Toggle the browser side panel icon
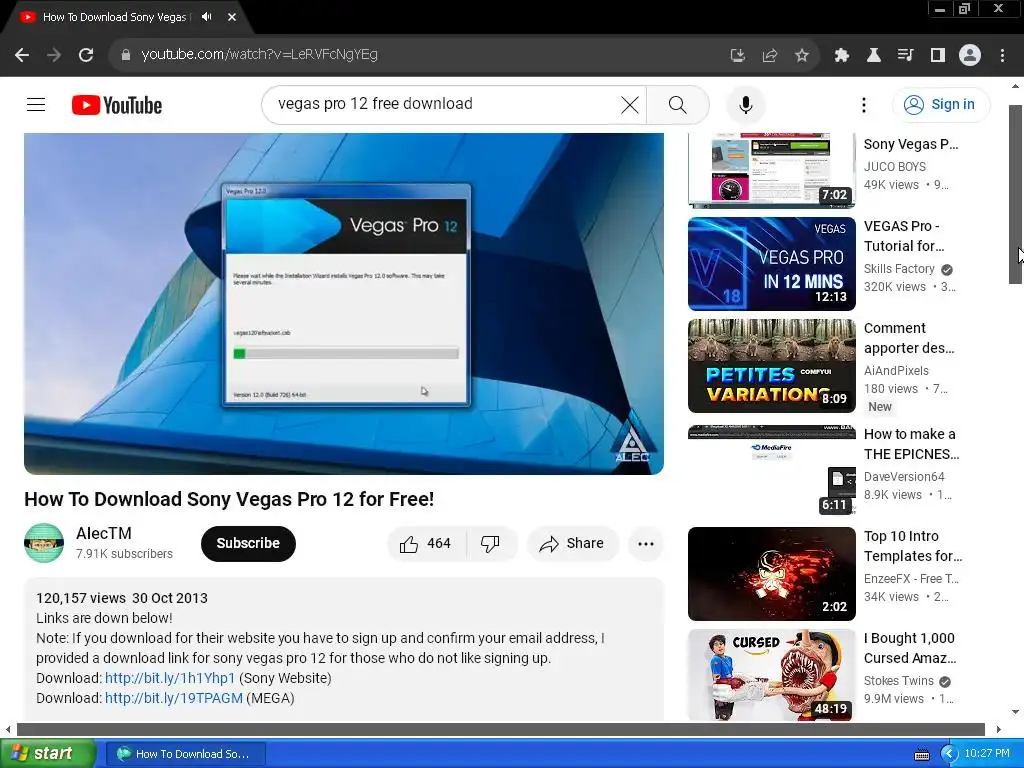The width and height of the screenshot is (1024, 768). 938,56
